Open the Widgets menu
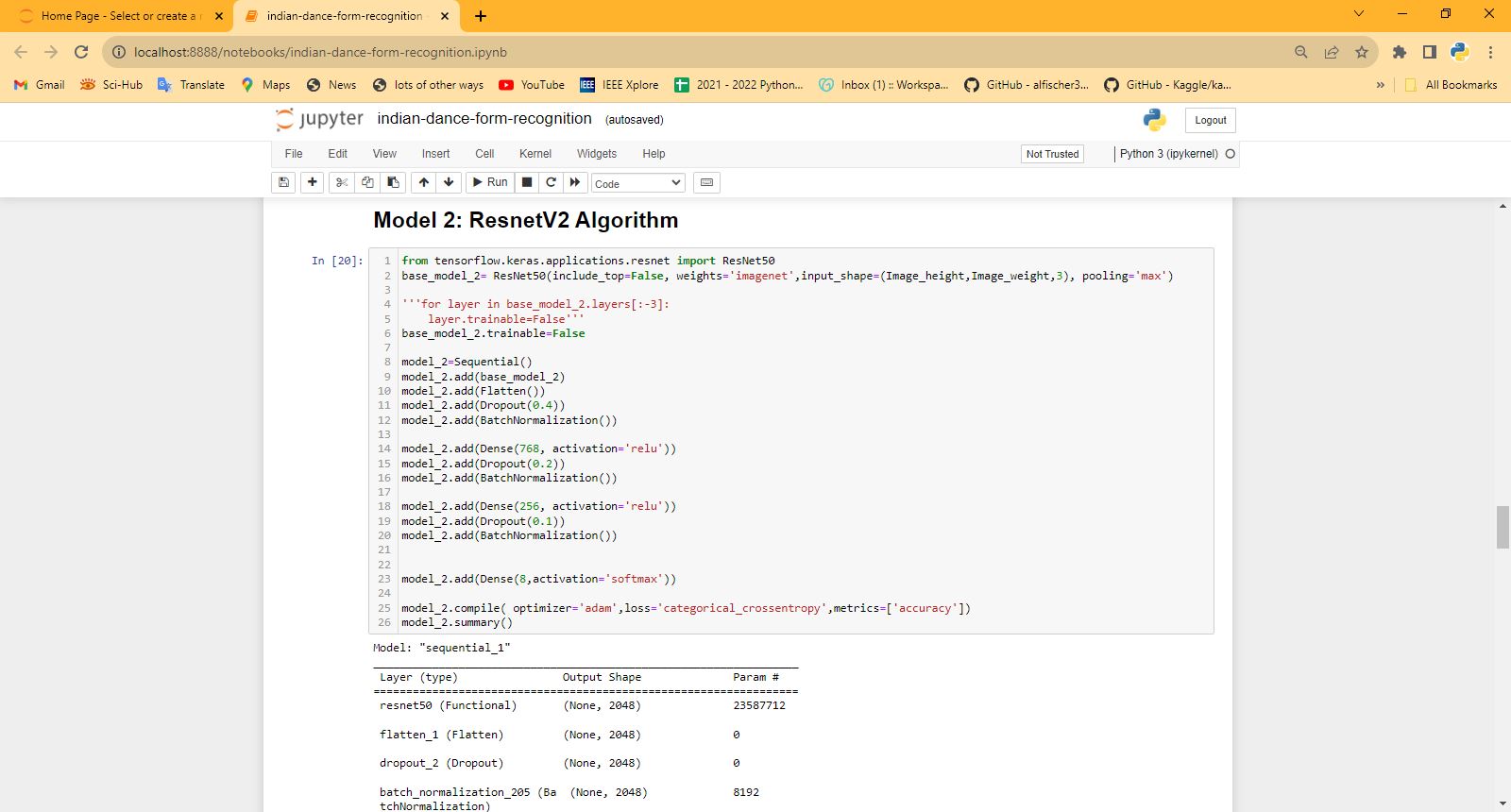This screenshot has height=812, width=1511. [596, 154]
